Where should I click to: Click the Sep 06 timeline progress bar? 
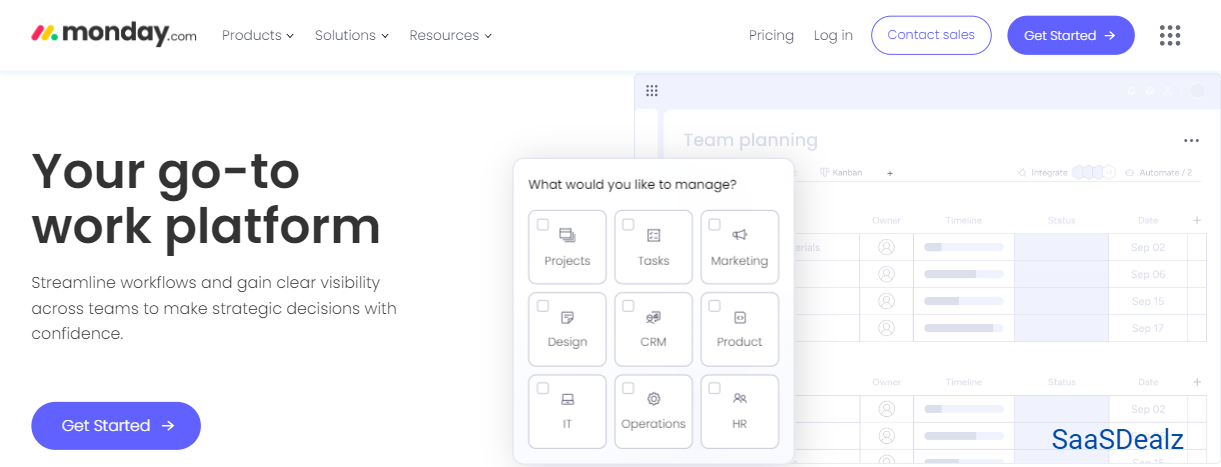coord(964,274)
